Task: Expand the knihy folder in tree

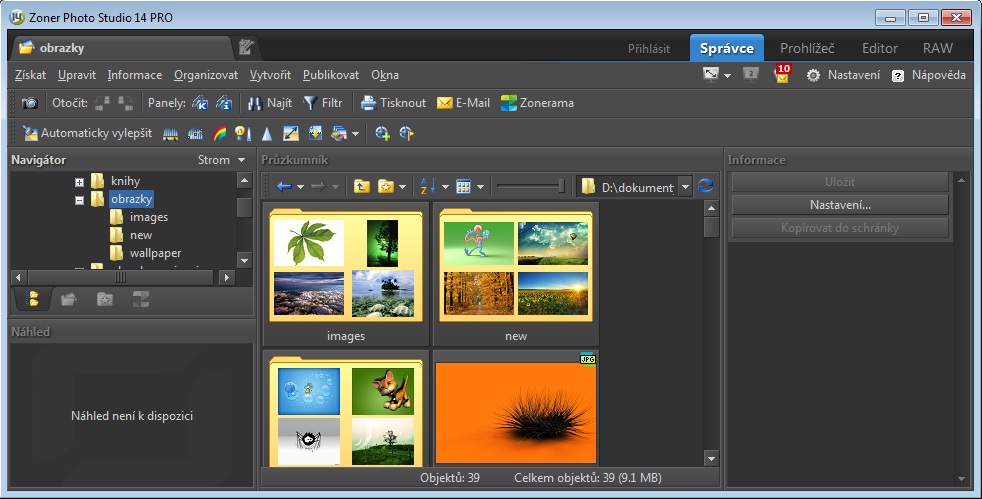Action: coord(80,182)
